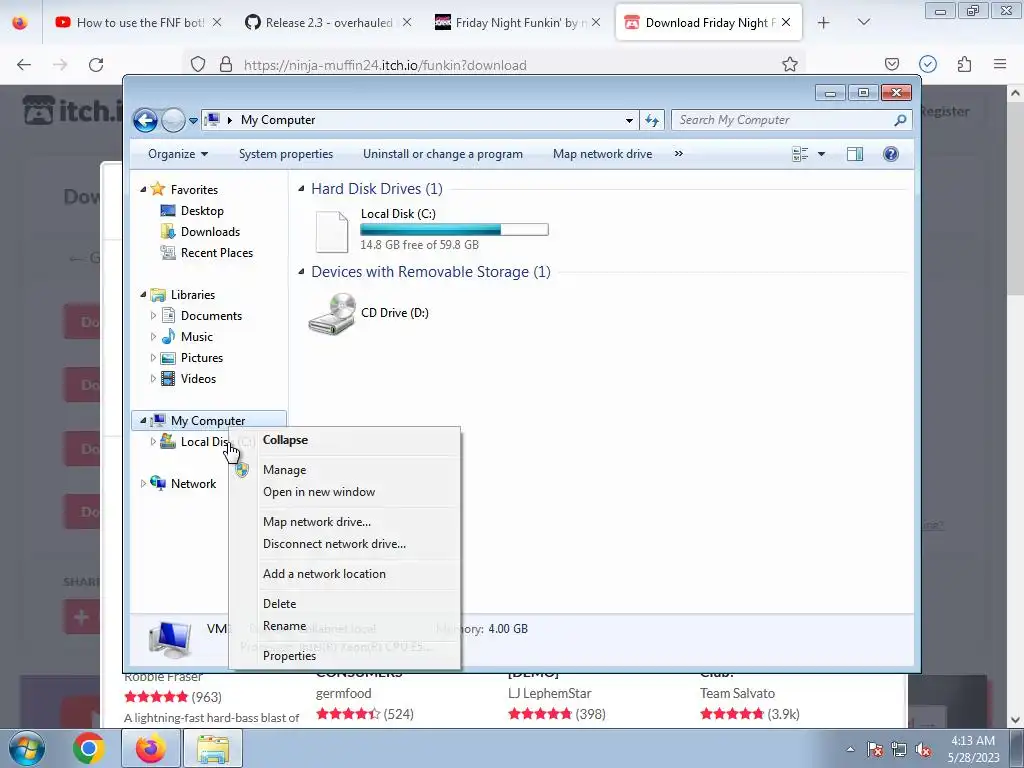
Task: Open Firefox Pocket save icon
Action: 891,64
